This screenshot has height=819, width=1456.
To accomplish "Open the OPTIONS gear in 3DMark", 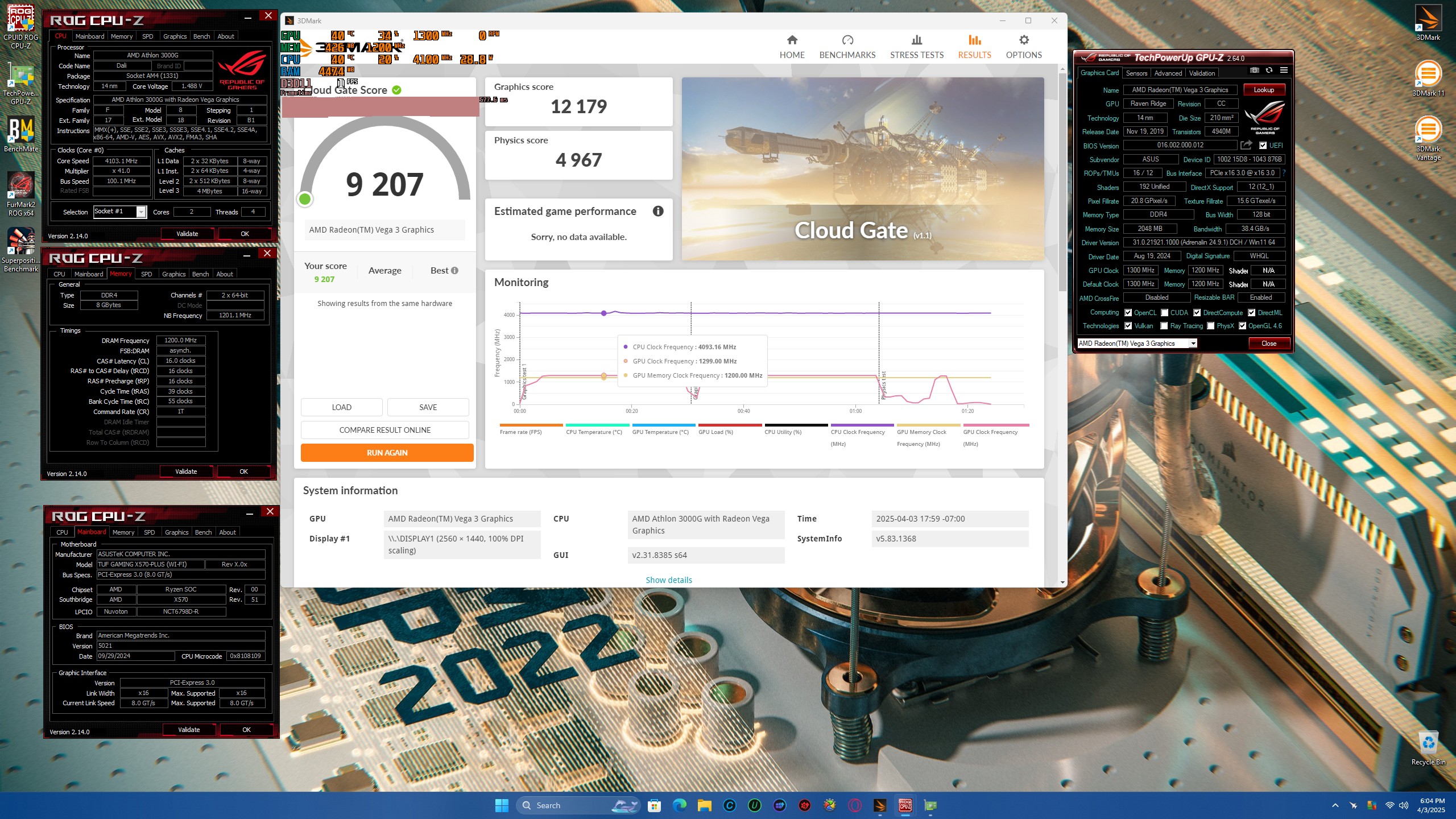I will coord(1024,40).
